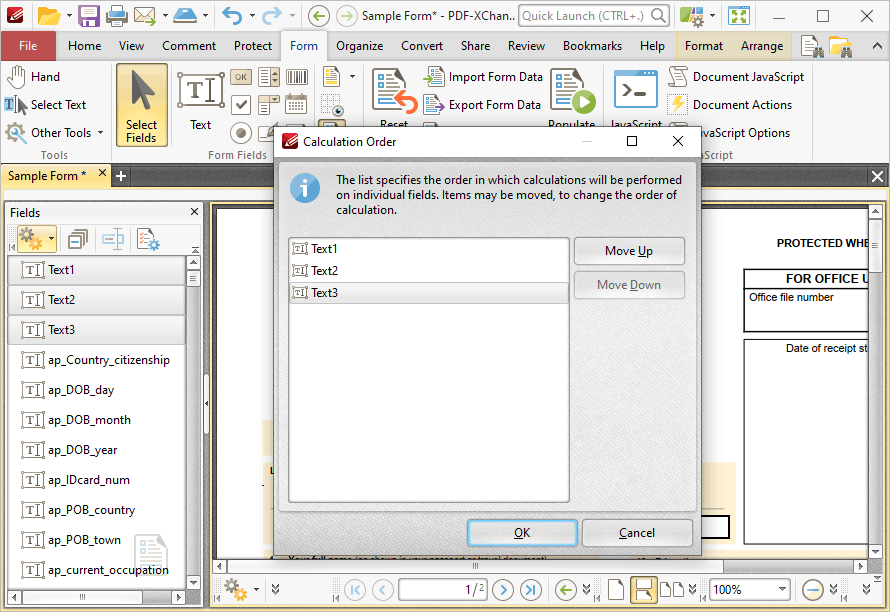
Task: Select ap_DOB_month in the Fields pane
Action: (96, 420)
